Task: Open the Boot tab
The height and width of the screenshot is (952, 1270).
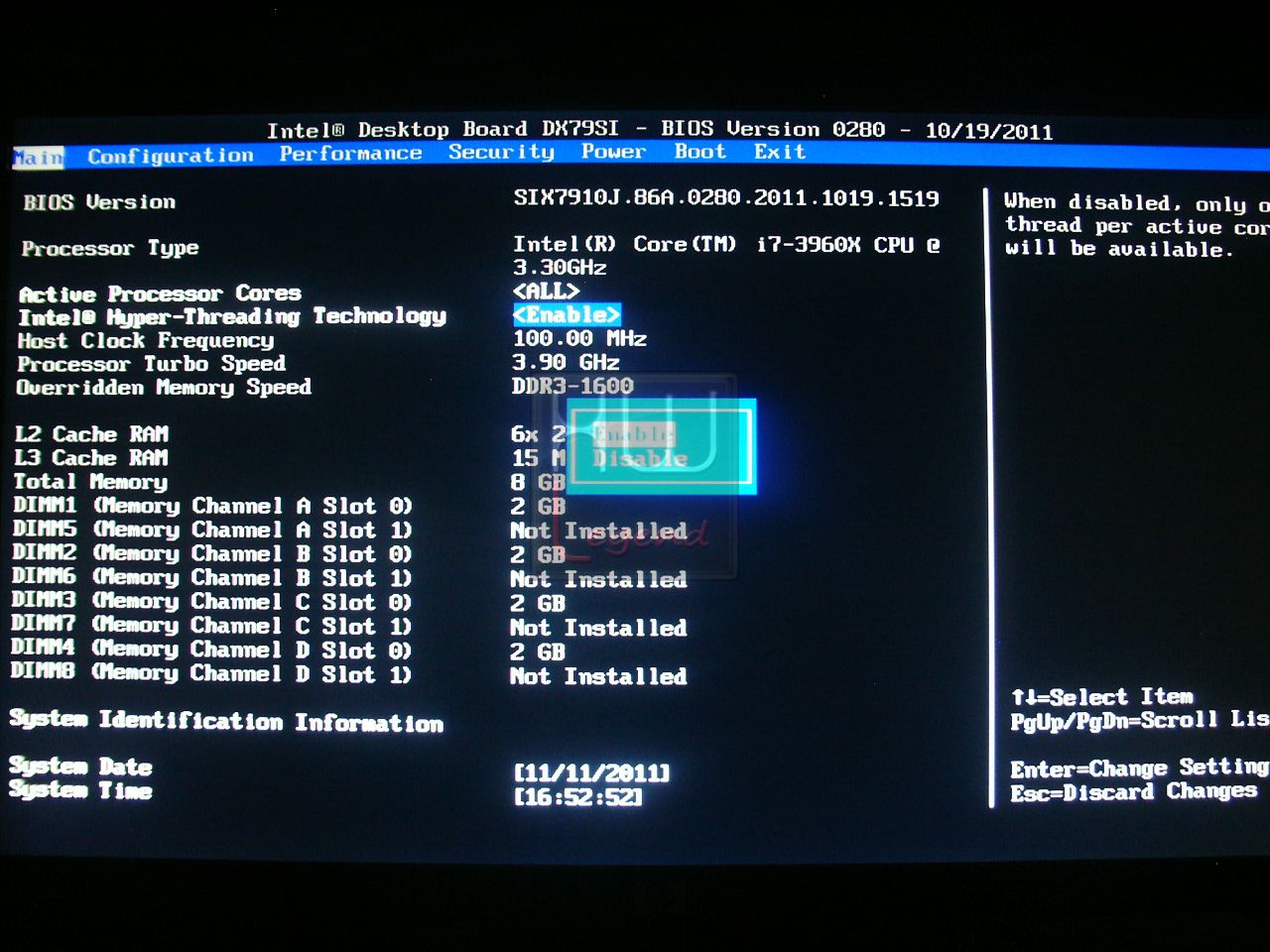Action: pyautogui.click(x=700, y=151)
